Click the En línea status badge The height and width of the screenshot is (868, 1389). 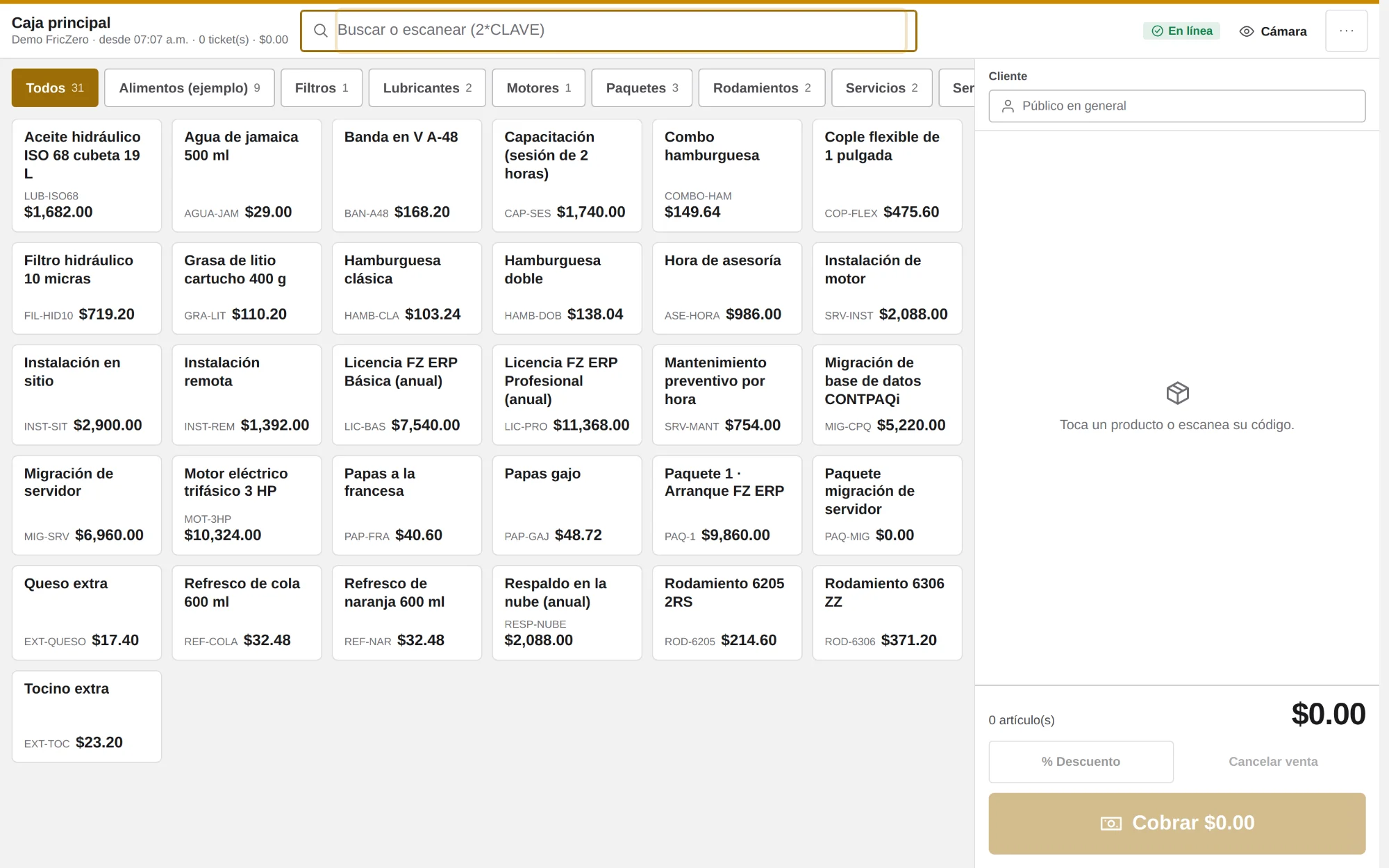click(1181, 31)
